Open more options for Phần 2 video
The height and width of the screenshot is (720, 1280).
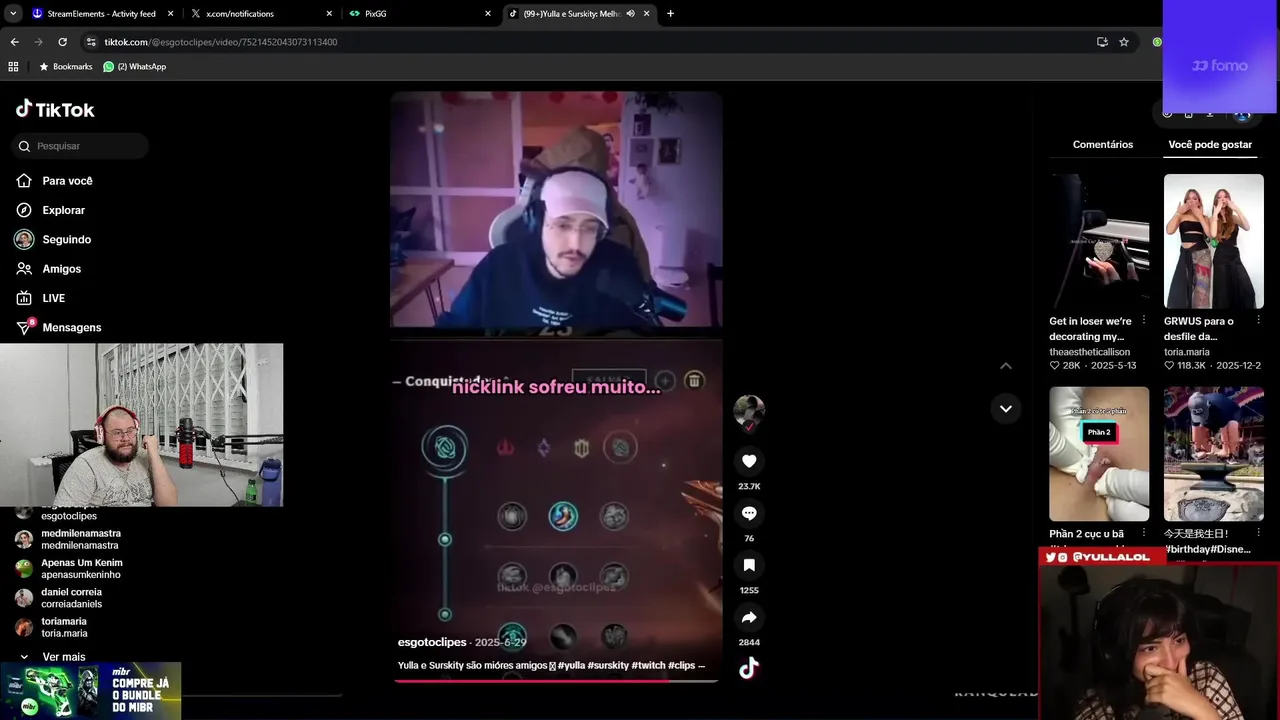(1144, 534)
